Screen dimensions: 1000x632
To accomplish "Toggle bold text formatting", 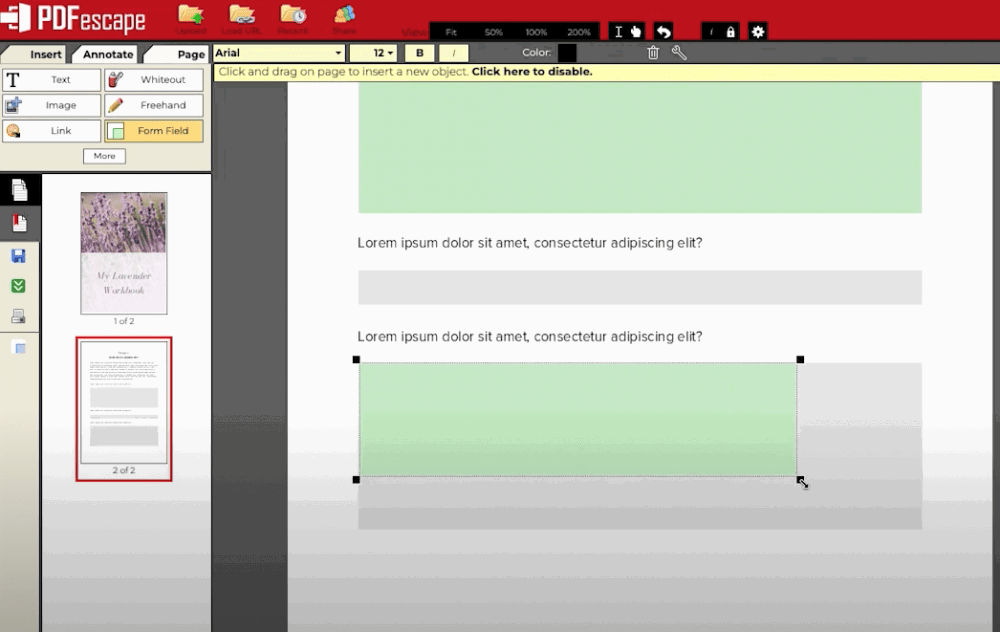I will pyautogui.click(x=420, y=52).
